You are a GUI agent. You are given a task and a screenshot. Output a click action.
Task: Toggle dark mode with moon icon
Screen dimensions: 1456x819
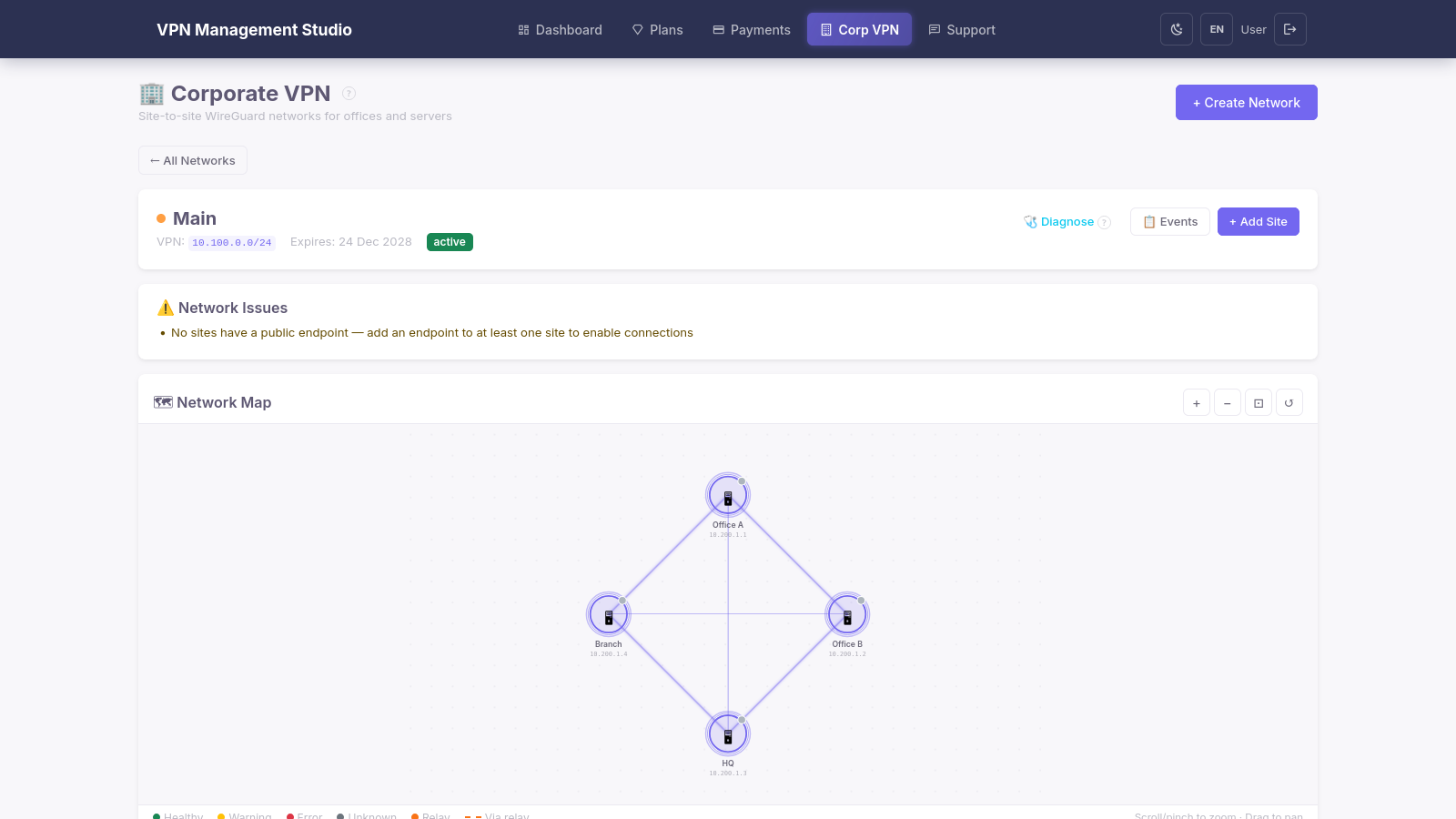(1177, 29)
